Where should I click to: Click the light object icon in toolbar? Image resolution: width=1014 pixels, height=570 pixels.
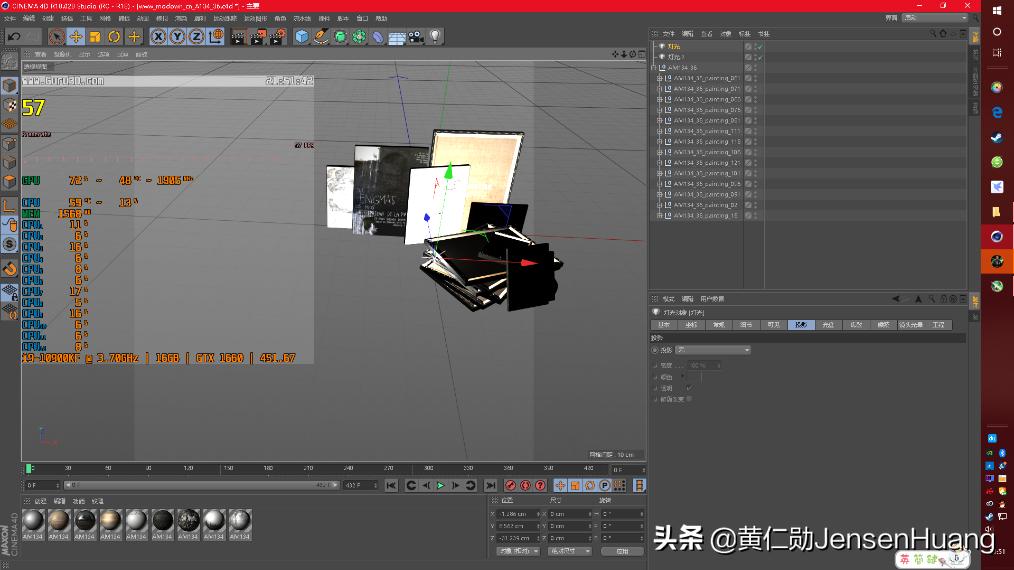tap(435, 37)
